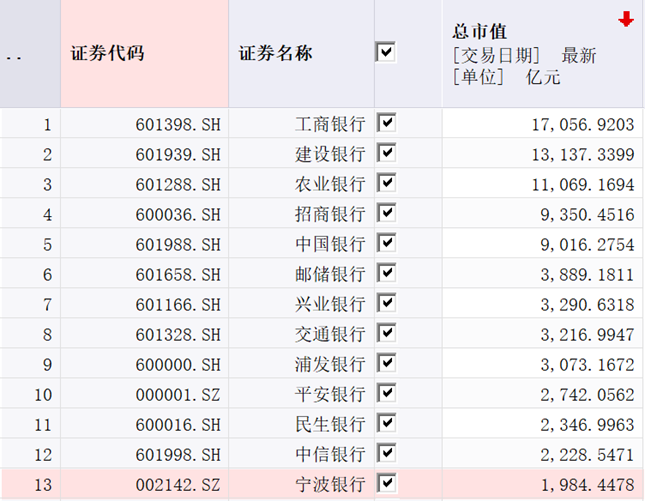This screenshot has height=501, width=645.
Task: Click the name cell 邮储银行
Action: [301, 274]
